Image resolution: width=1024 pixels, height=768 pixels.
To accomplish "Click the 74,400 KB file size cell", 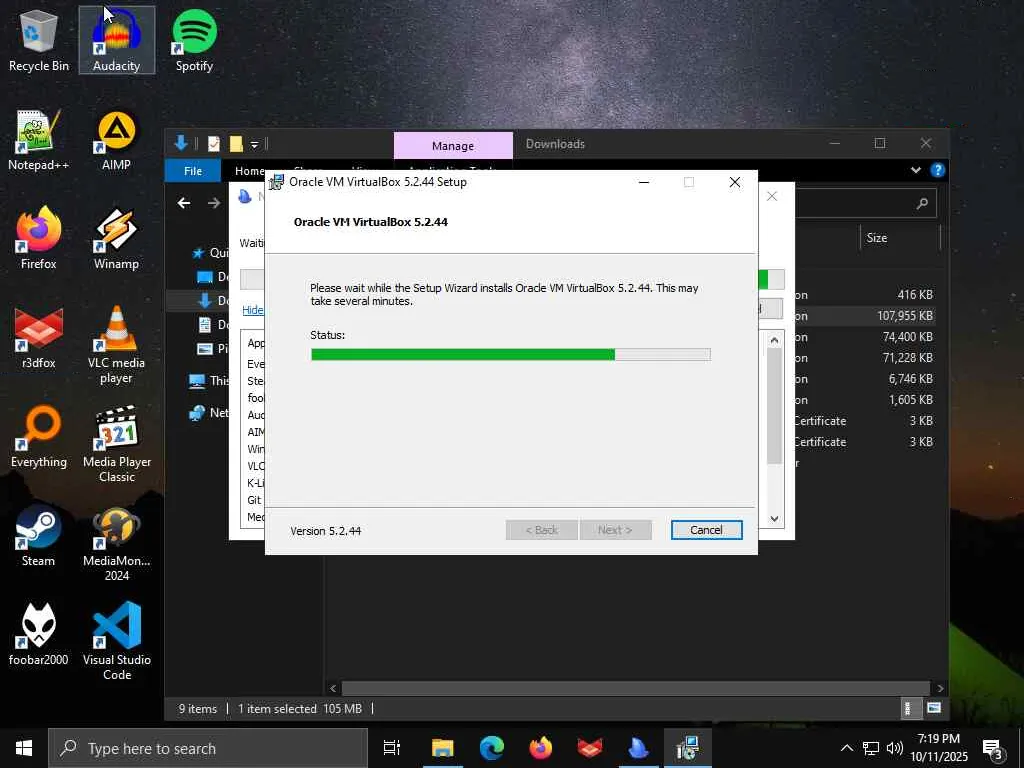I will (907, 337).
